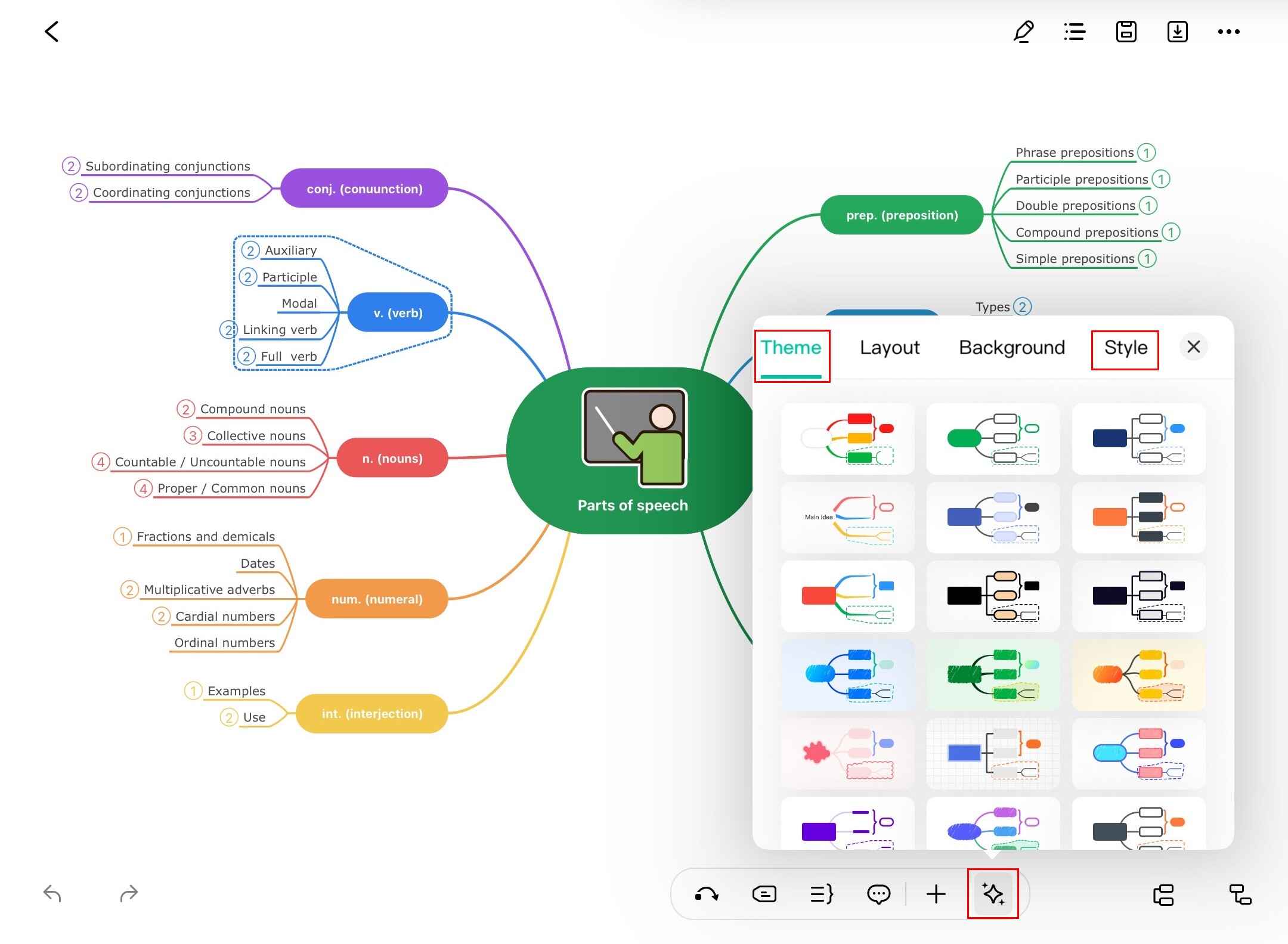
Task: Open the Background tab
Action: tap(1011, 348)
